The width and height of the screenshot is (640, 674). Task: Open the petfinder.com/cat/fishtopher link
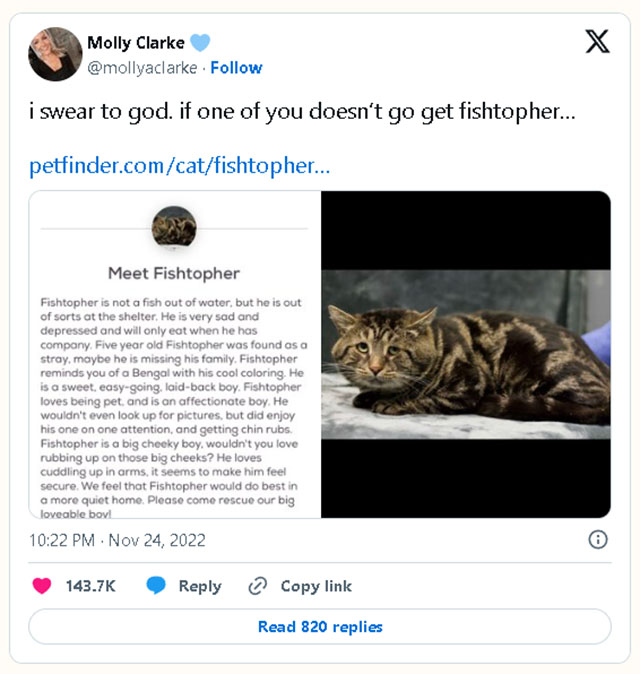pyautogui.click(x=179, y=165)
